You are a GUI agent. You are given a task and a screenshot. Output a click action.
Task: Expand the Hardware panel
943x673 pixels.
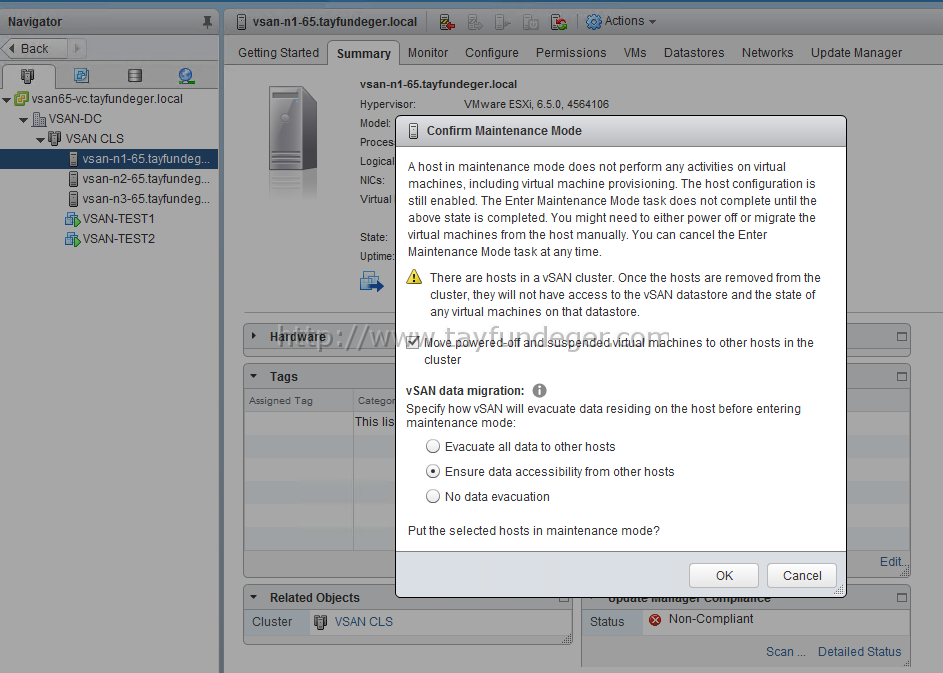coord(254,336)
